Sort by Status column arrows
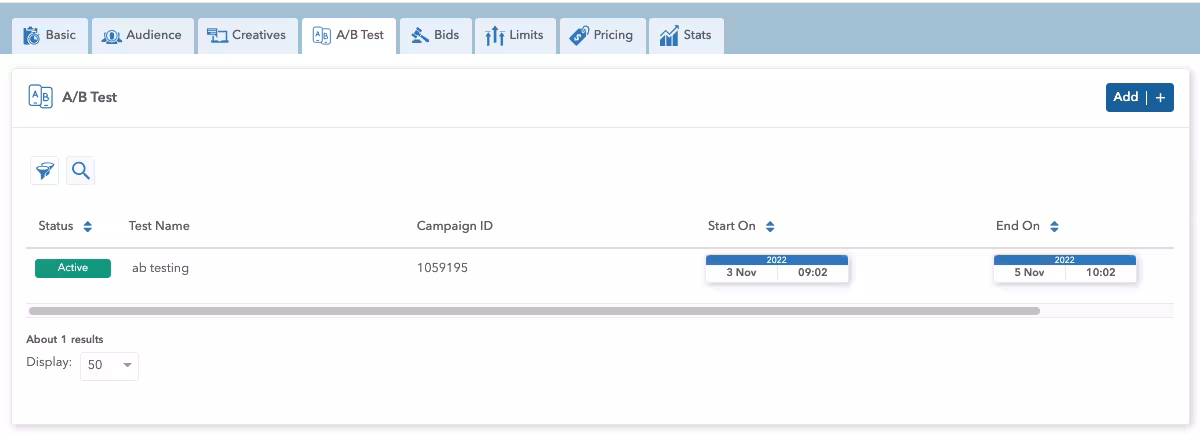 click(x=88, y=227)
